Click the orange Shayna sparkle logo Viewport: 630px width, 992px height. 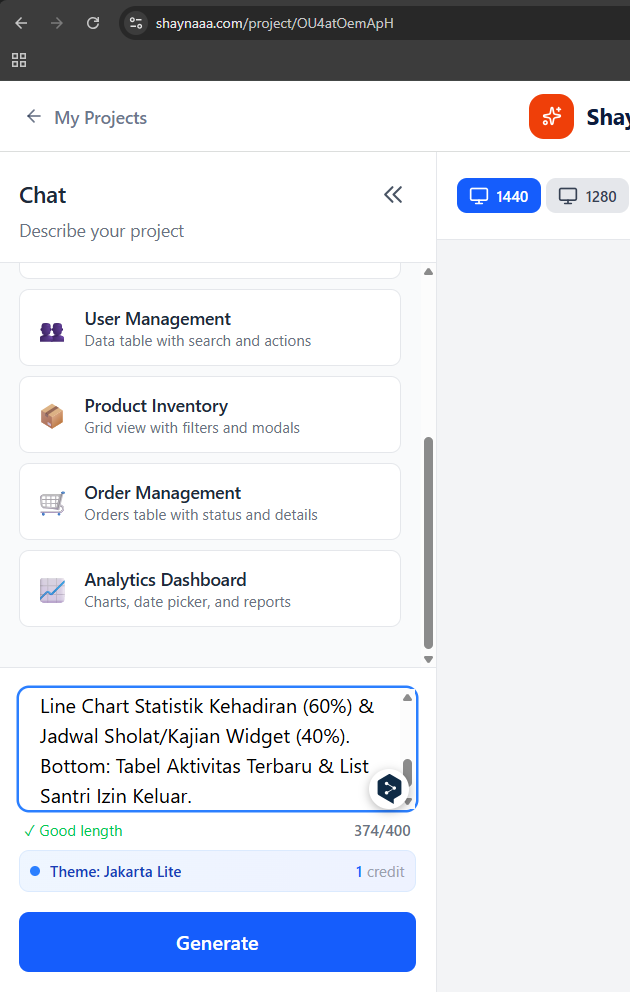coord(551,117)
